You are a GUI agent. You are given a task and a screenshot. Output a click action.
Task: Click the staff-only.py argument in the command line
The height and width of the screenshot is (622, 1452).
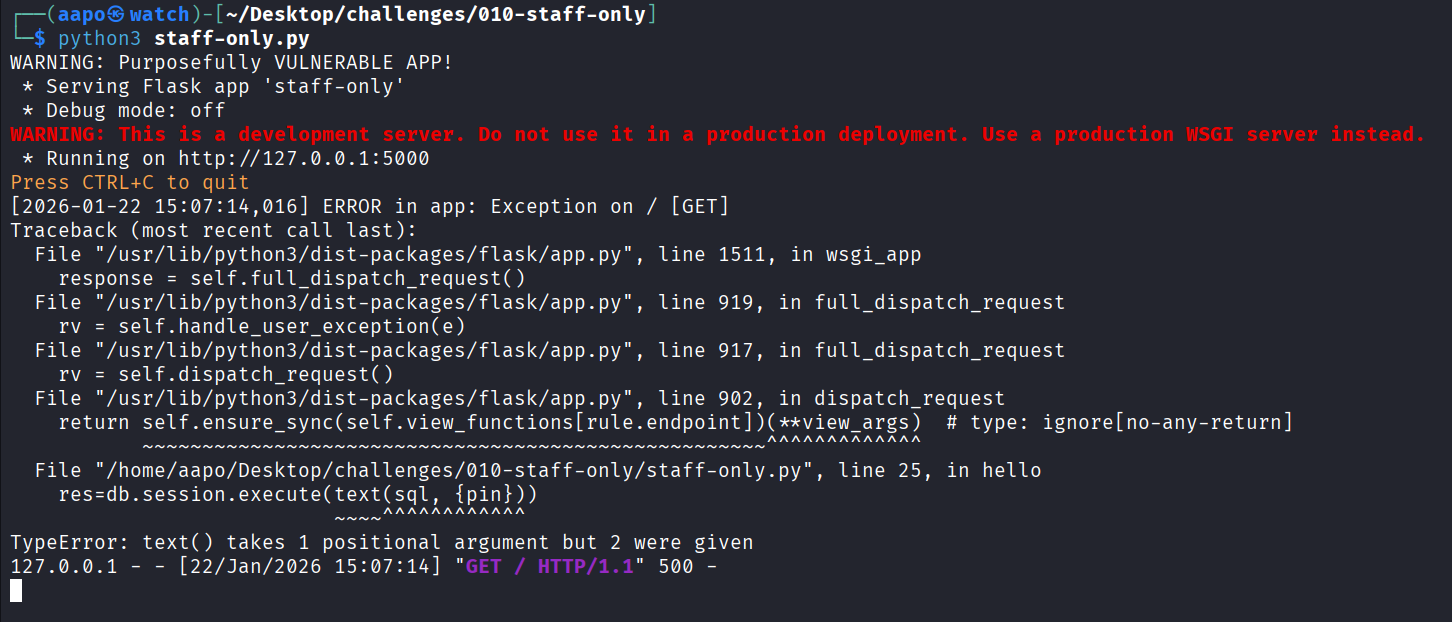click(232, 39)
